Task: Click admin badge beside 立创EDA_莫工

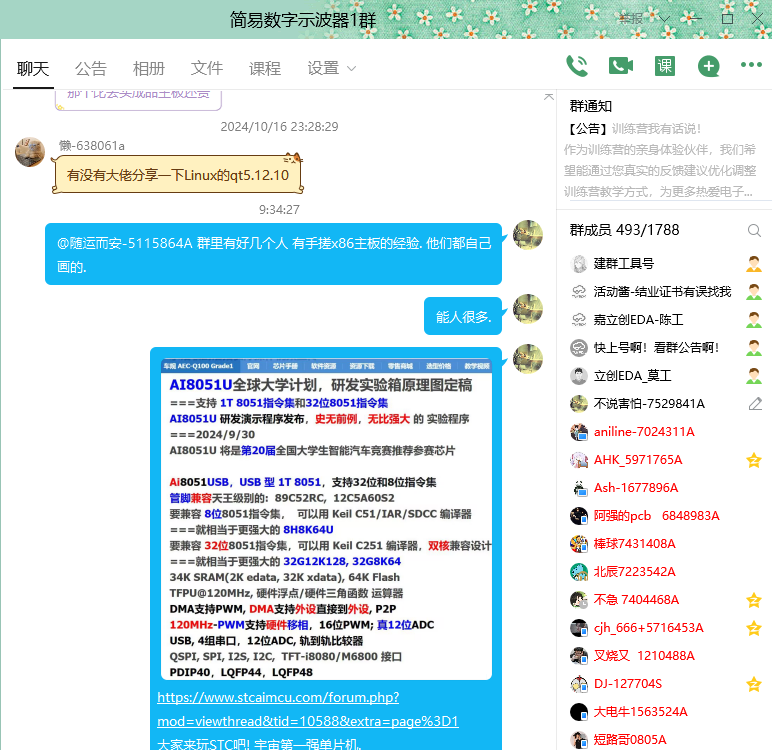Action: click(754, 376)
